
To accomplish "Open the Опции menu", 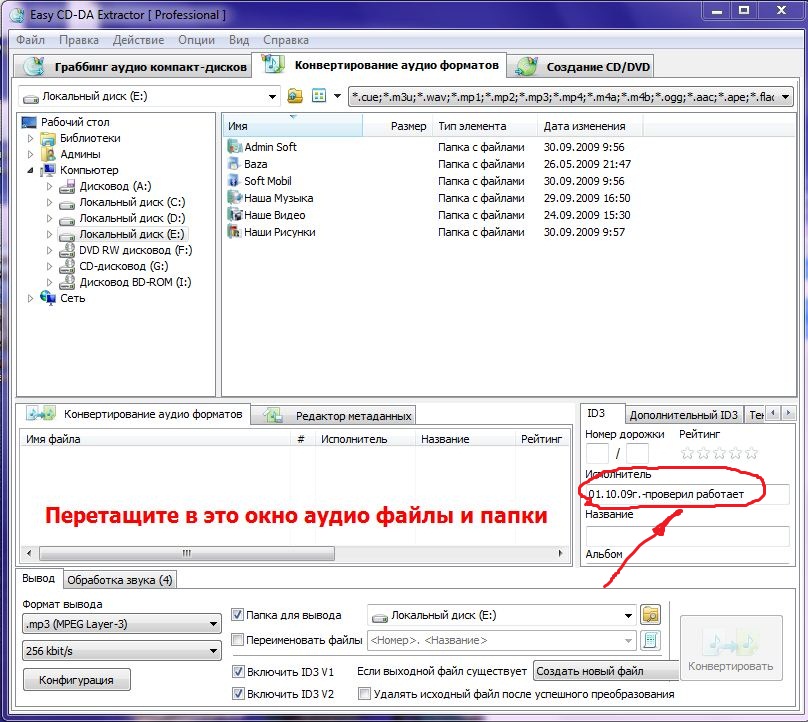I will (196, 40).
